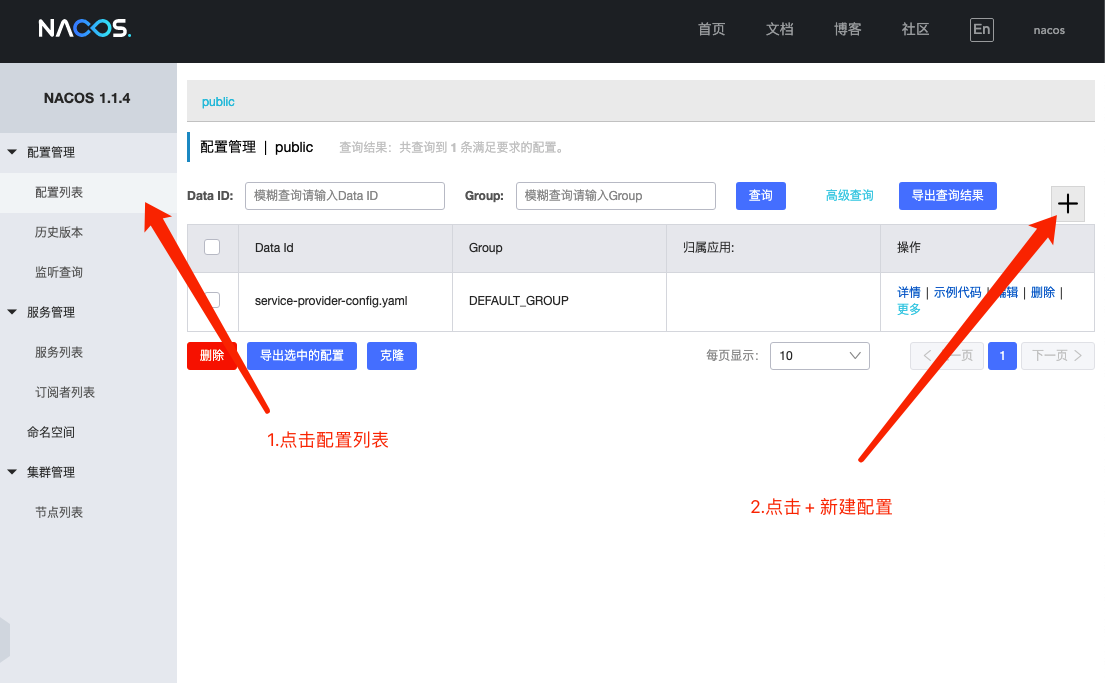
Task: Switch to the public namespace tab
Action: pos(218,101)
